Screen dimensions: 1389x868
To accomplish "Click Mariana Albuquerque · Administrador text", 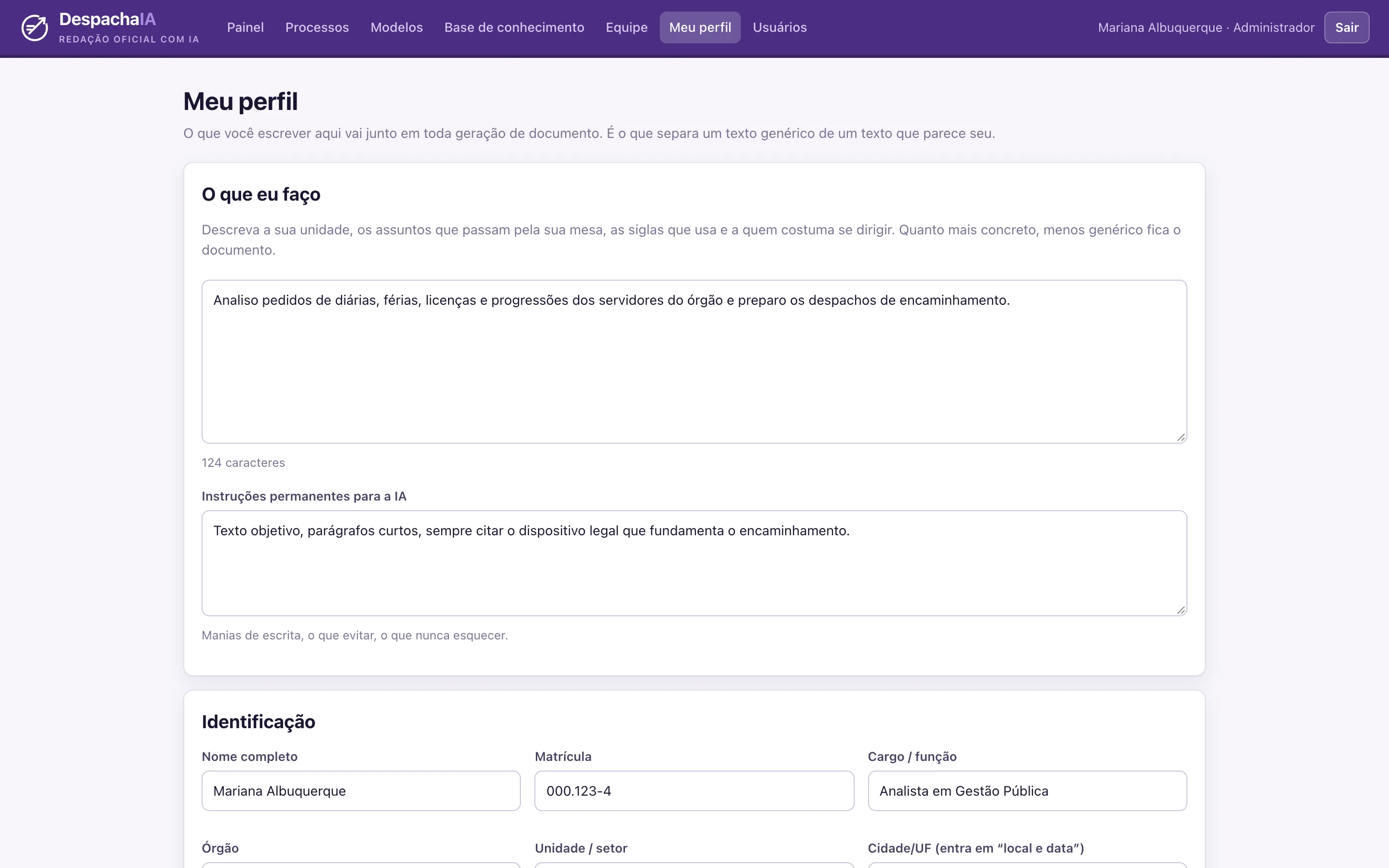I will (x=1206, y=27).
